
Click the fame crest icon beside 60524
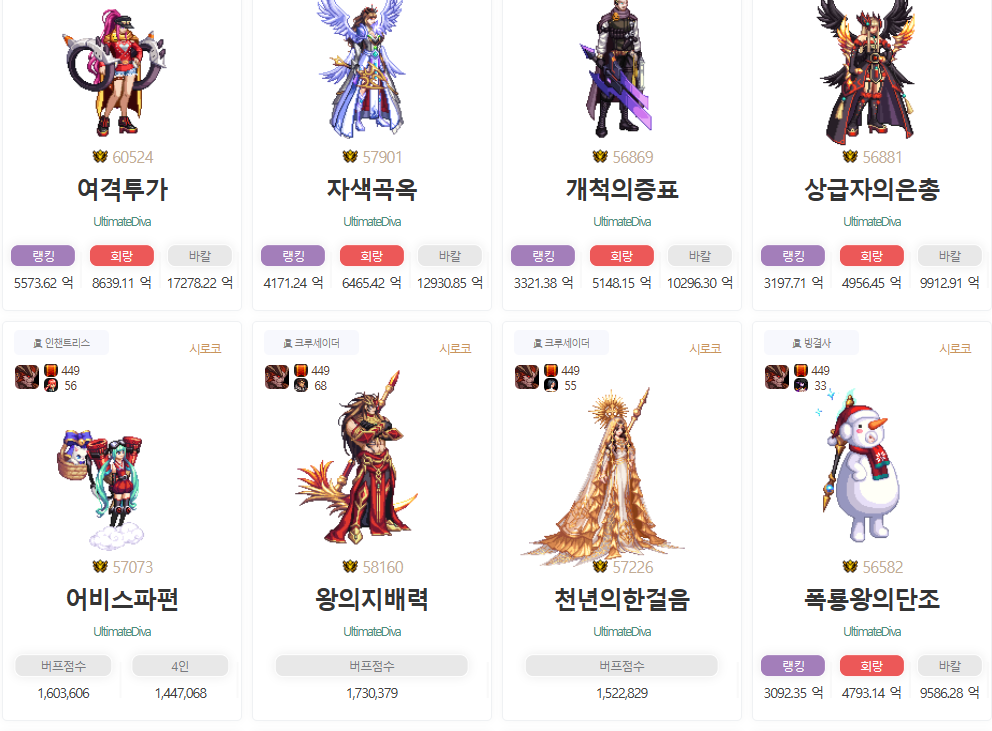tap(100, 156)
